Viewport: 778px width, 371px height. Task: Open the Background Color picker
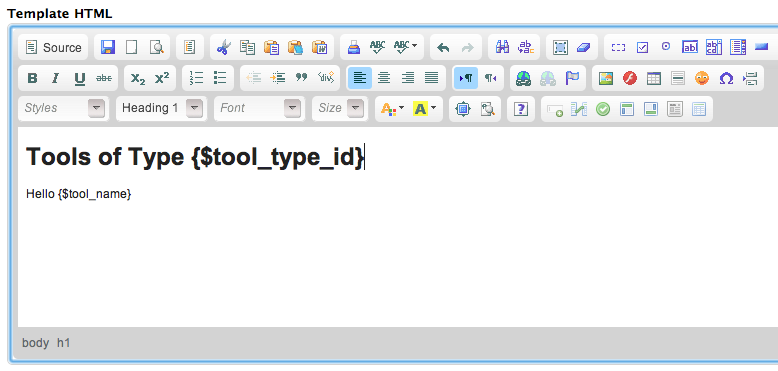click(x=424, y=109)
